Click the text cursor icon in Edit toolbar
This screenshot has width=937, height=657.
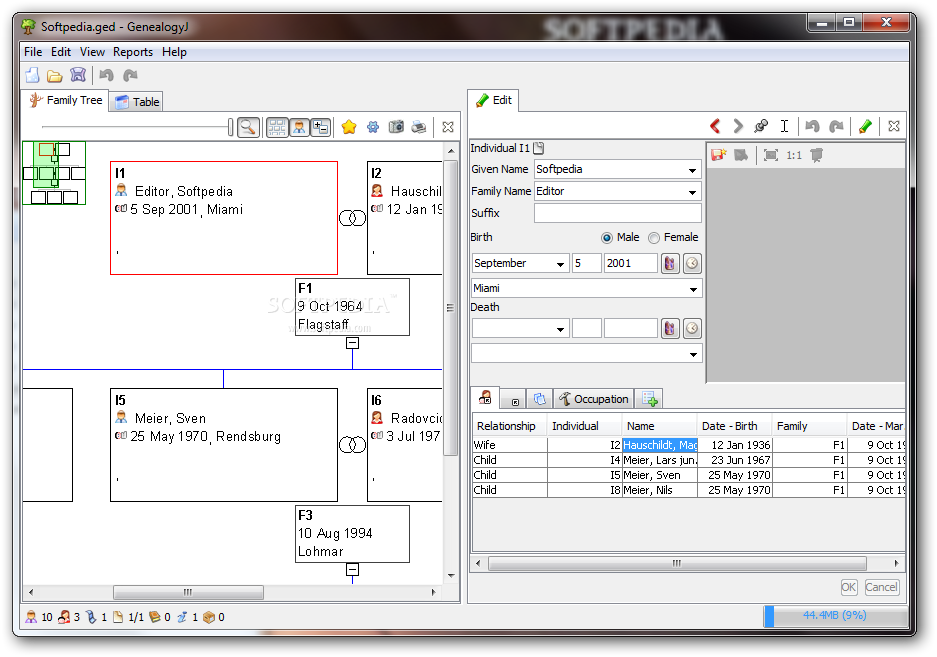coord(784,126)
